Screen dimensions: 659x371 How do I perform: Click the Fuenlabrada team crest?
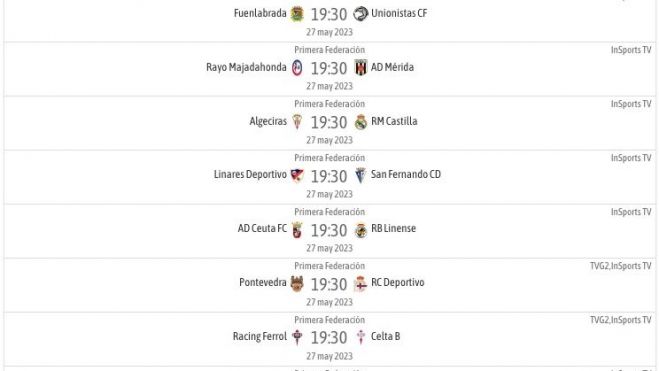297,14
